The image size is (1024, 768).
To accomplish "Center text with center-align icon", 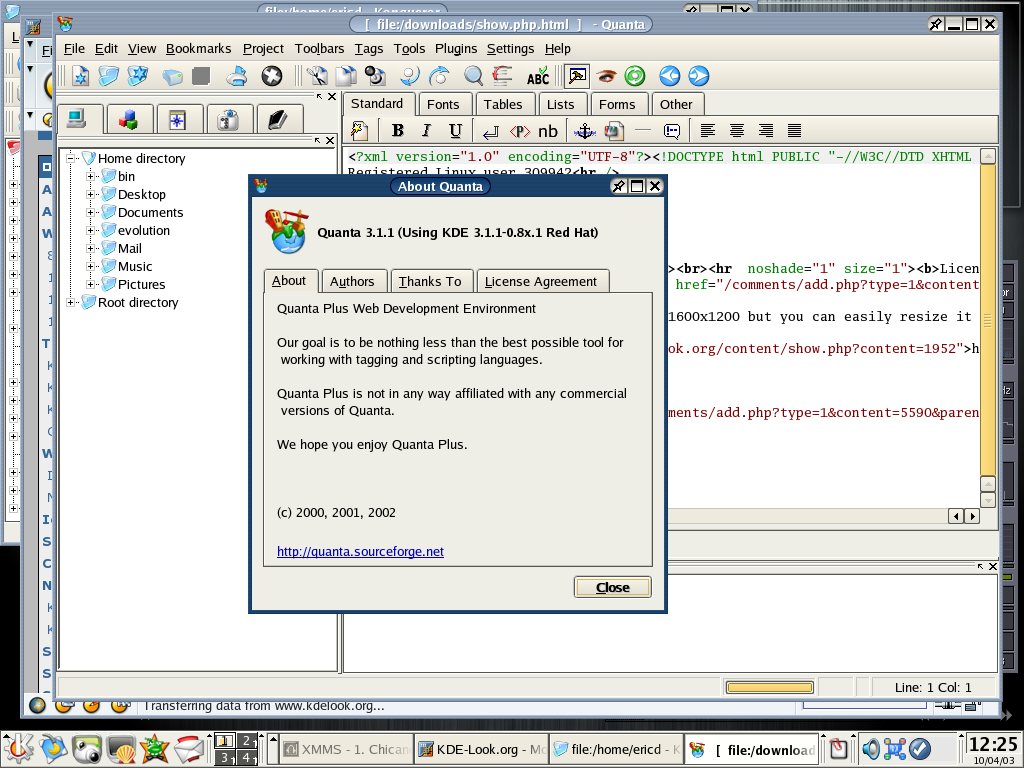I will click(x=737, y=131).
